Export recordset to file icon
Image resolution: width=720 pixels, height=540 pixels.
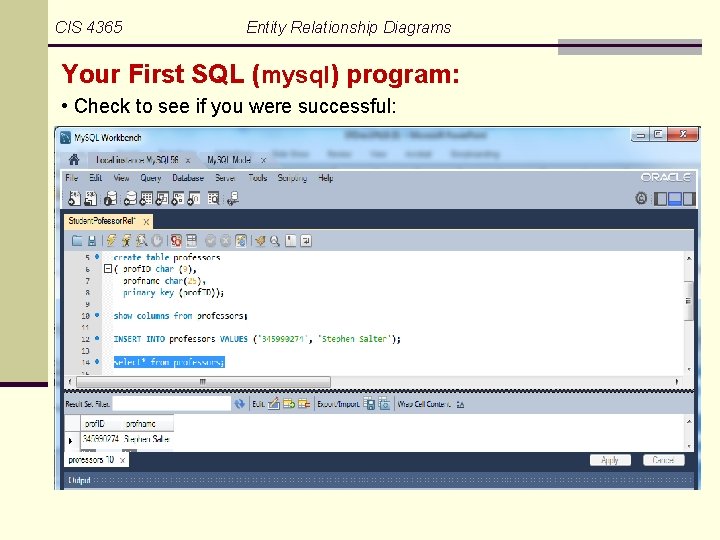369,404
